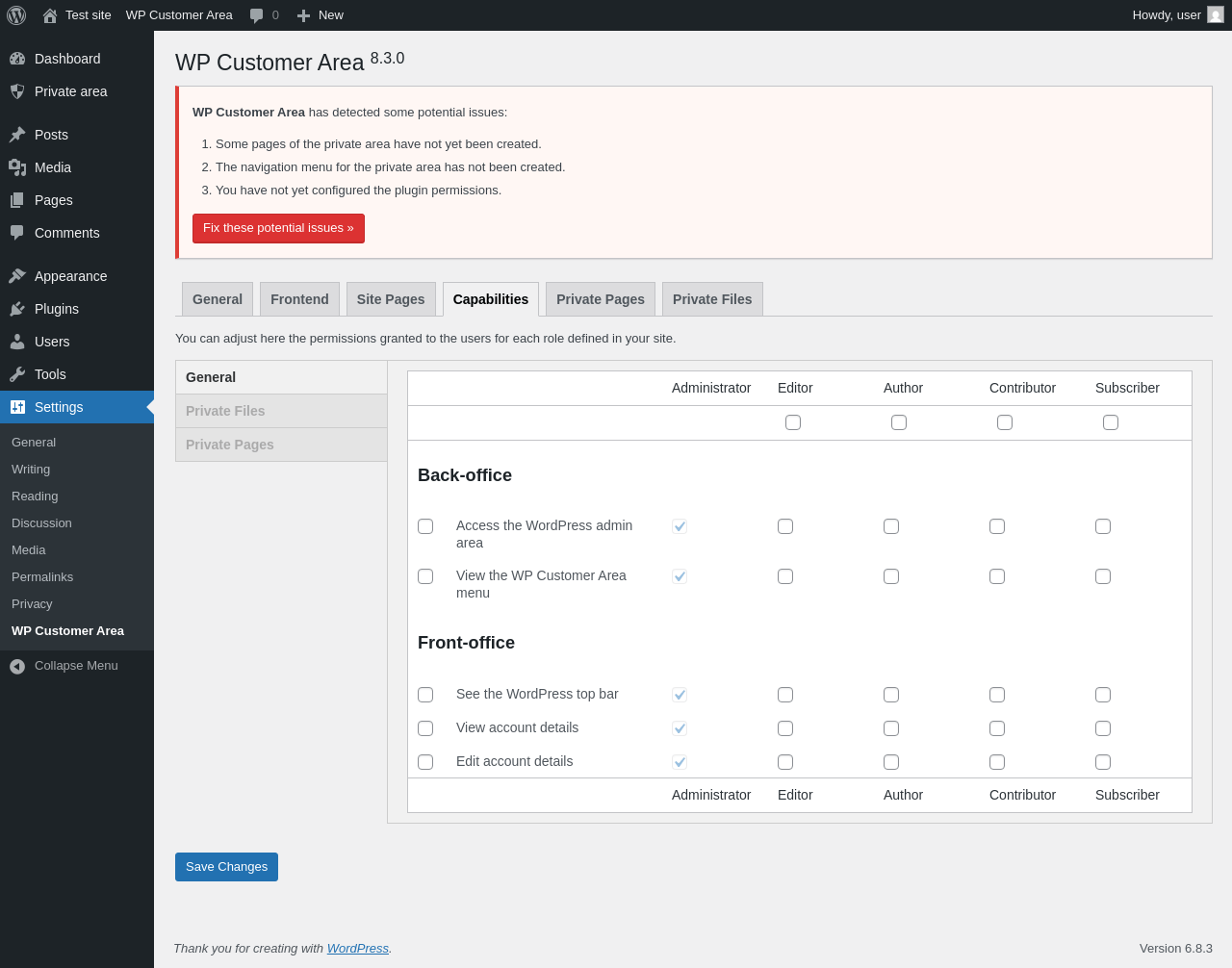
Task: Click the user avatar in top bar
Action: 1216,15
